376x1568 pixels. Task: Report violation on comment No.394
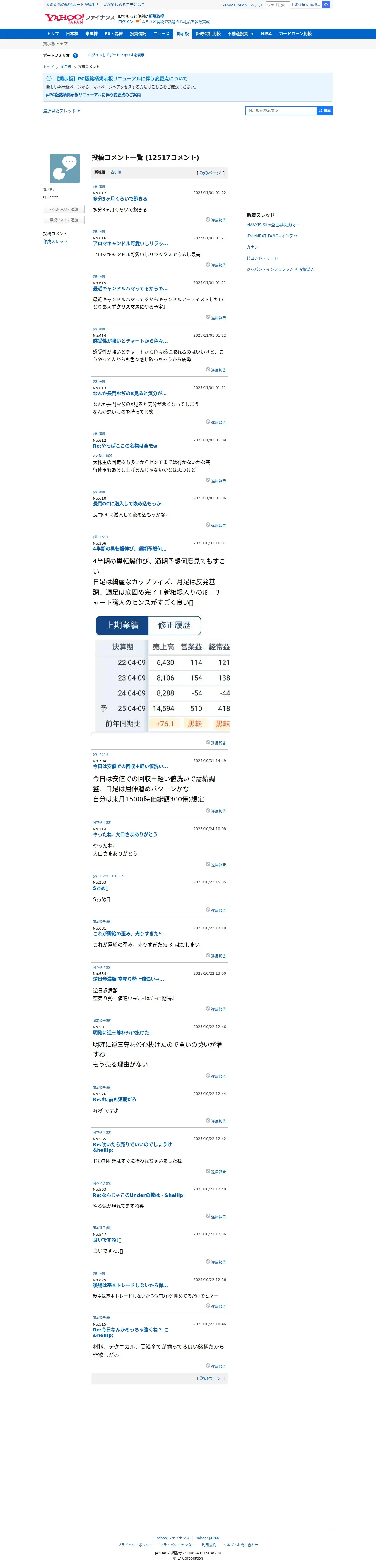216,811
